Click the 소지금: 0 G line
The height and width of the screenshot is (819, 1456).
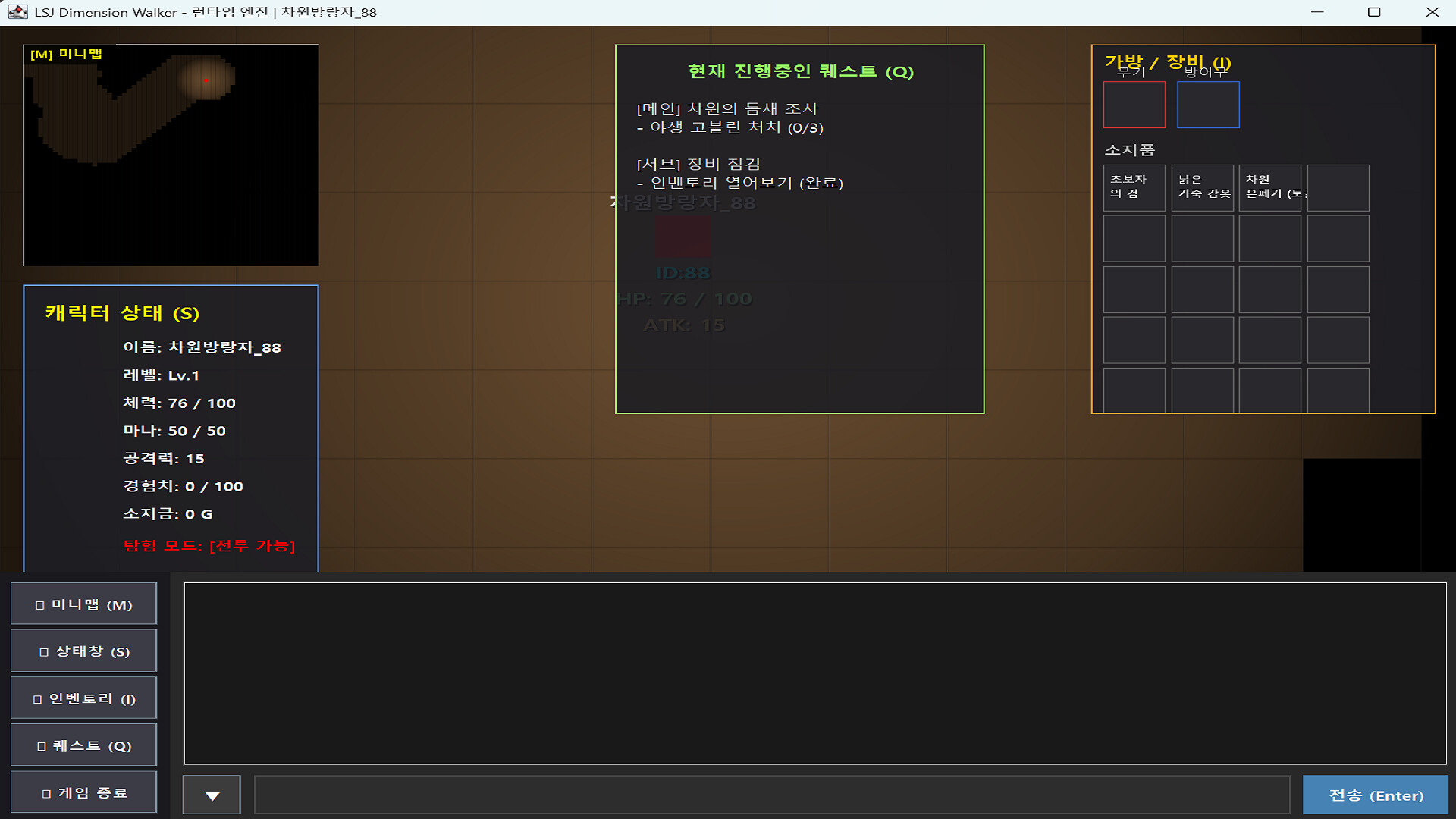[168, 513]
